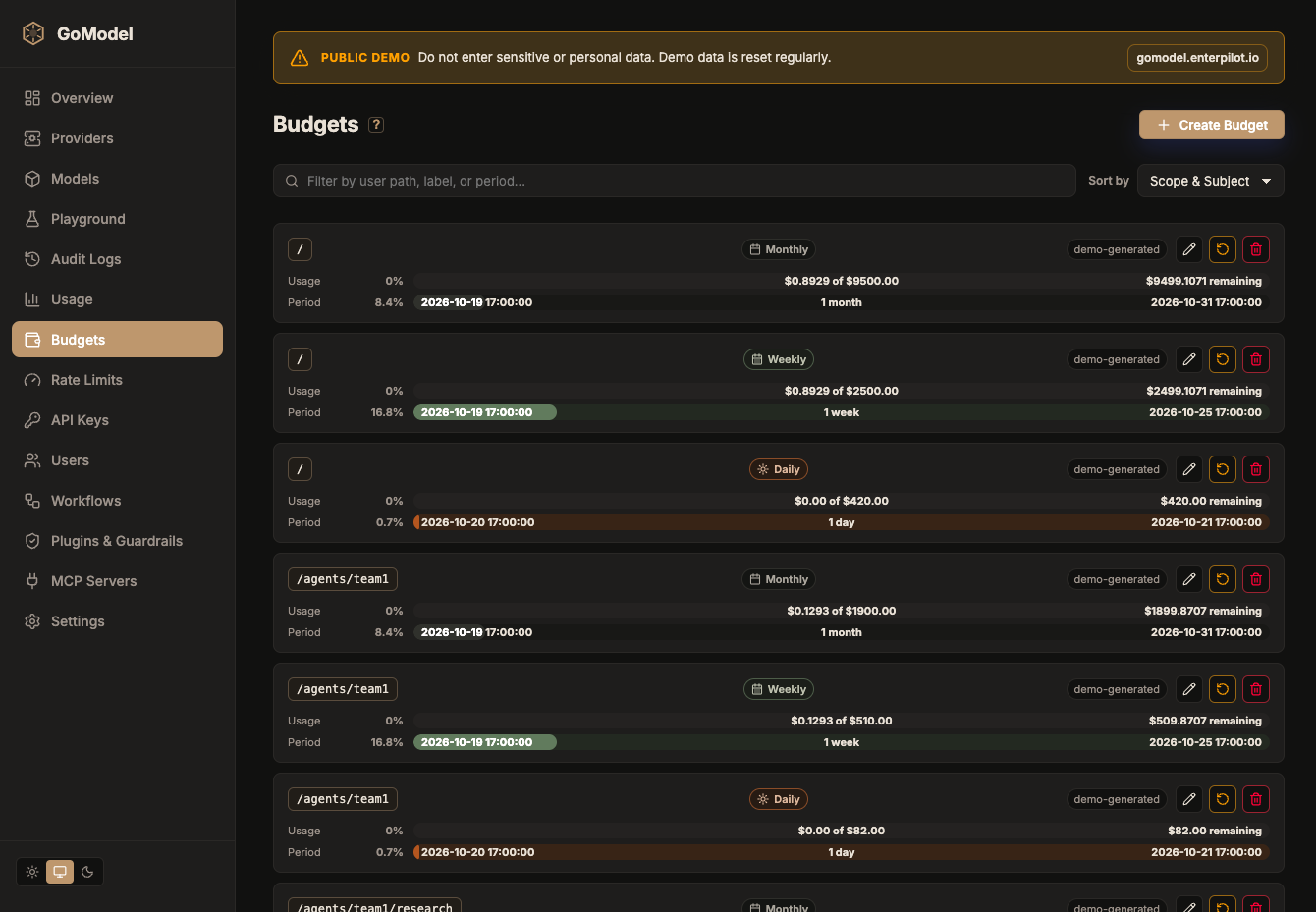The width and height of the screenshot is (1316, 912).
Task: Open Settings in the sidebar
Action: tap(117, 621)
